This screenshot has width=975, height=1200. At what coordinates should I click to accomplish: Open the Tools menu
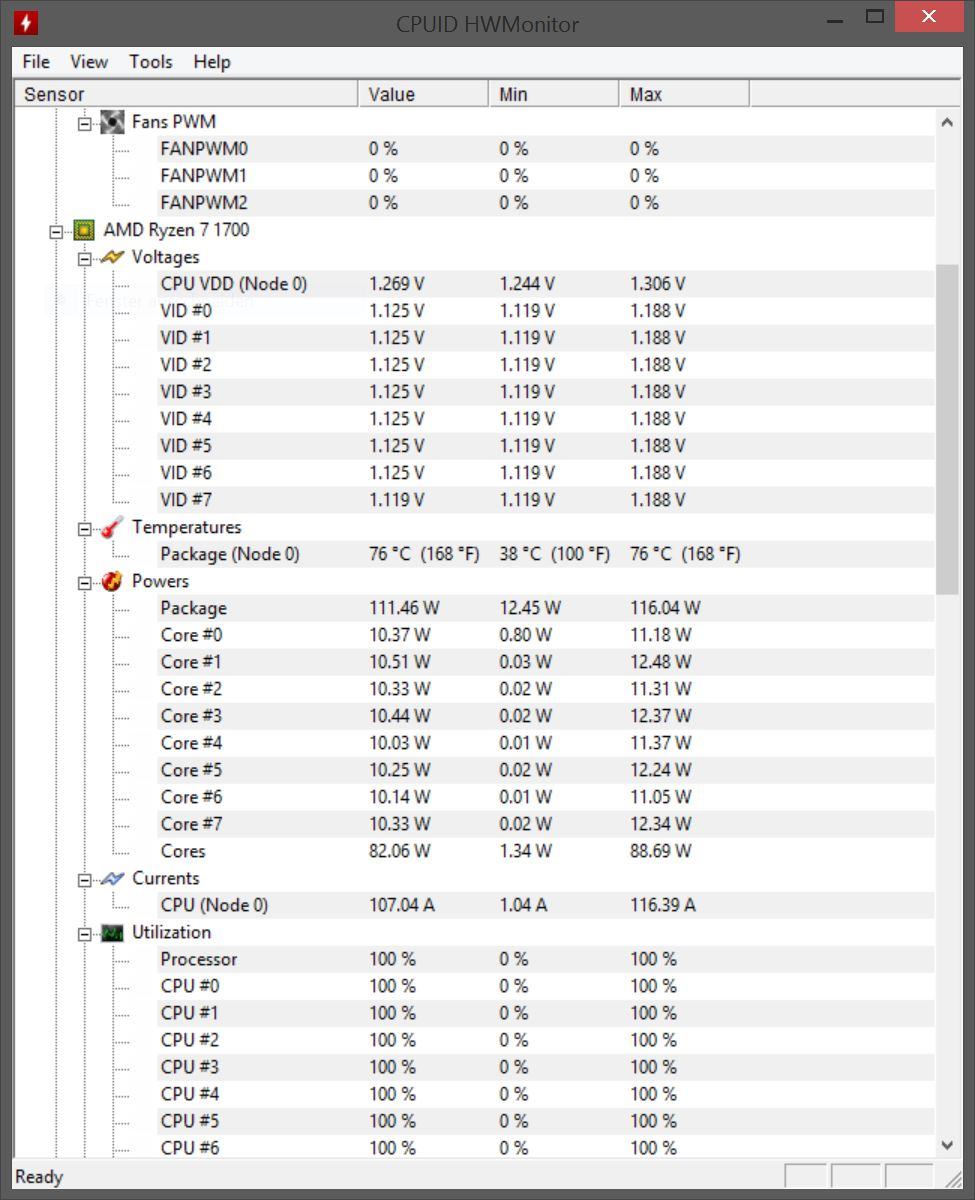151,62
